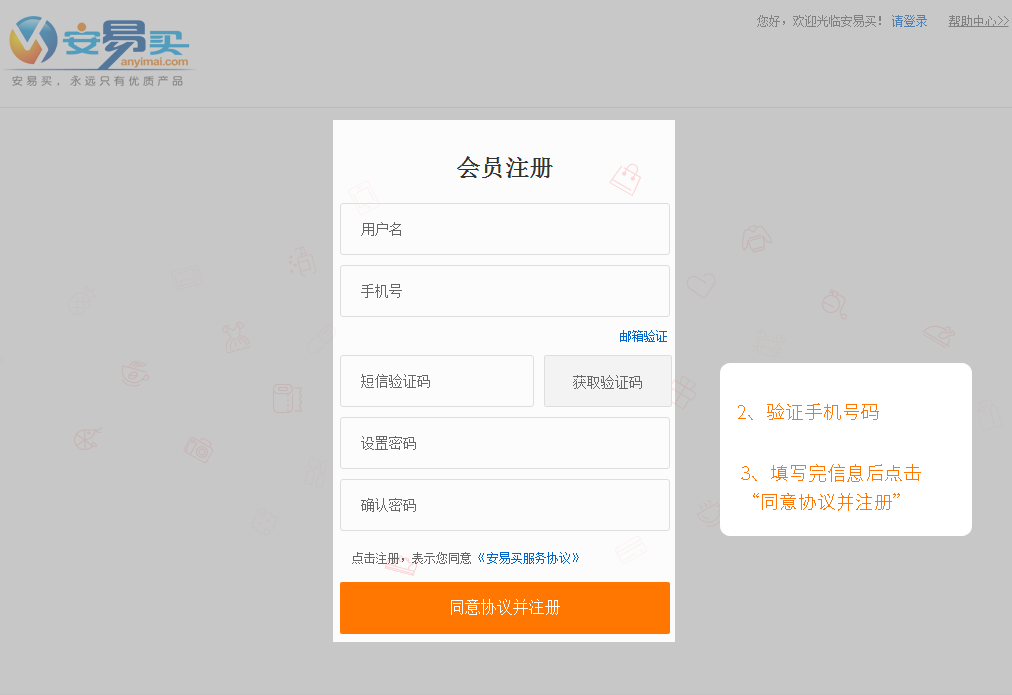Focus the 手机号 phone number field
The width and height of the screenshot is (1012, 695).
[x=505, y=291]
